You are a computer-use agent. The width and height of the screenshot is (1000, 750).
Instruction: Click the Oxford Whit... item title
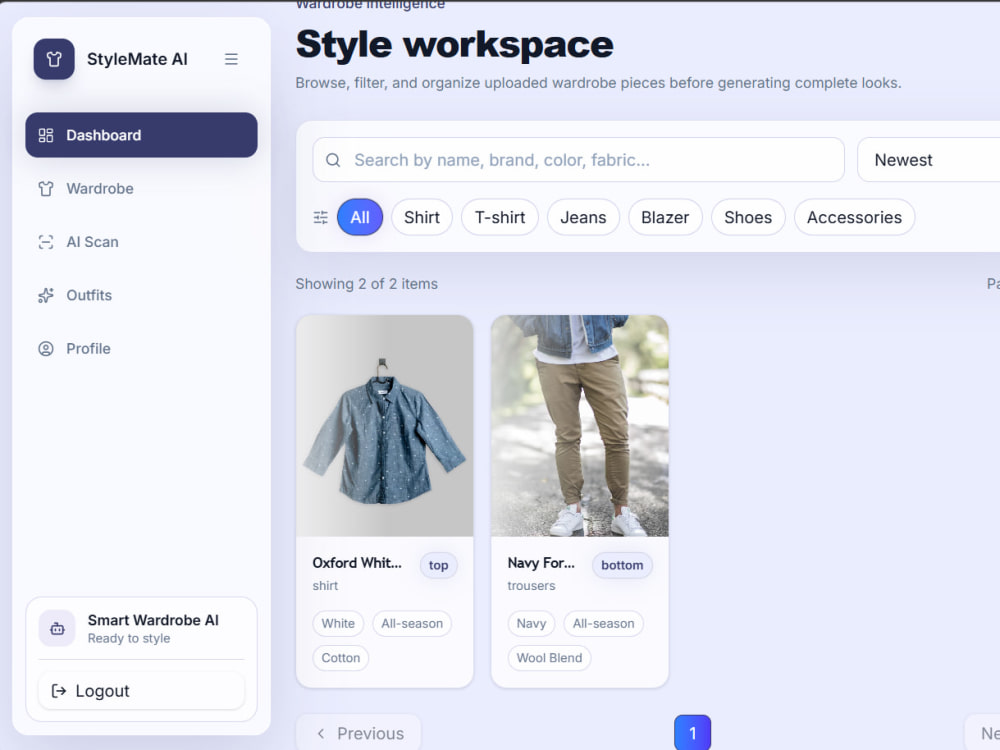coord(357,563)
